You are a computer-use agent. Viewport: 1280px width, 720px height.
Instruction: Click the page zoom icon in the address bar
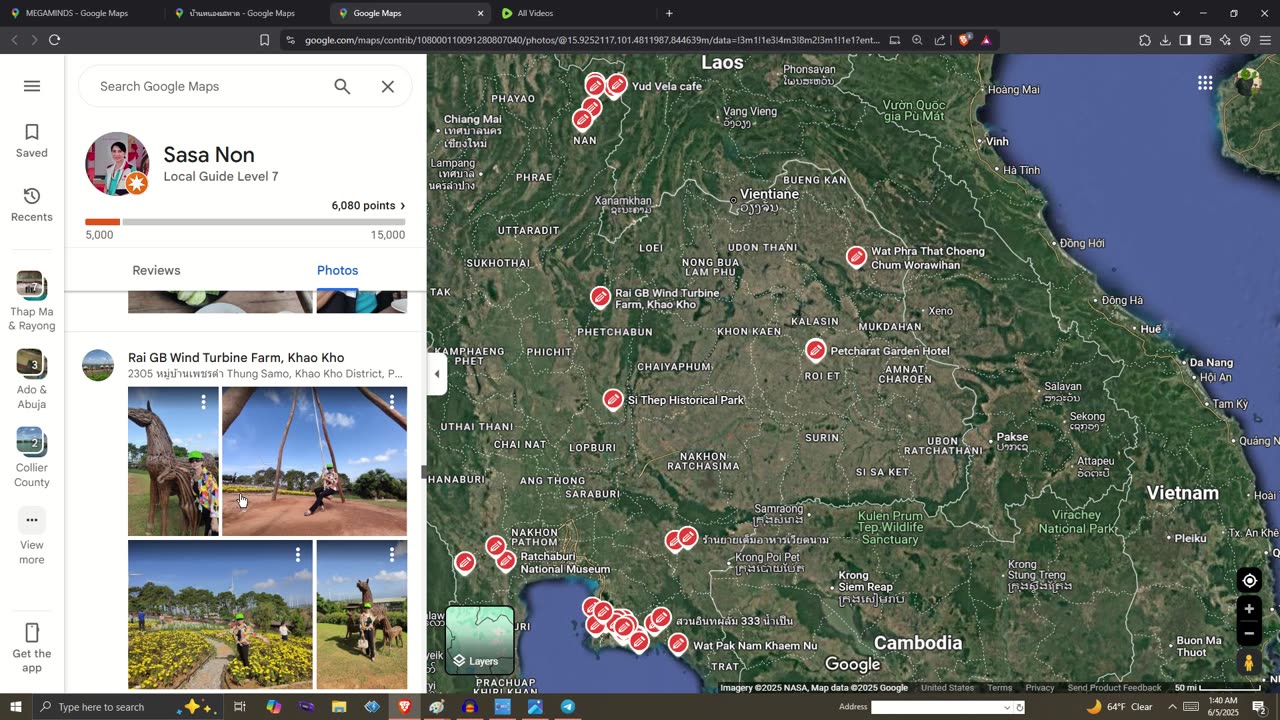pos(917,40)
